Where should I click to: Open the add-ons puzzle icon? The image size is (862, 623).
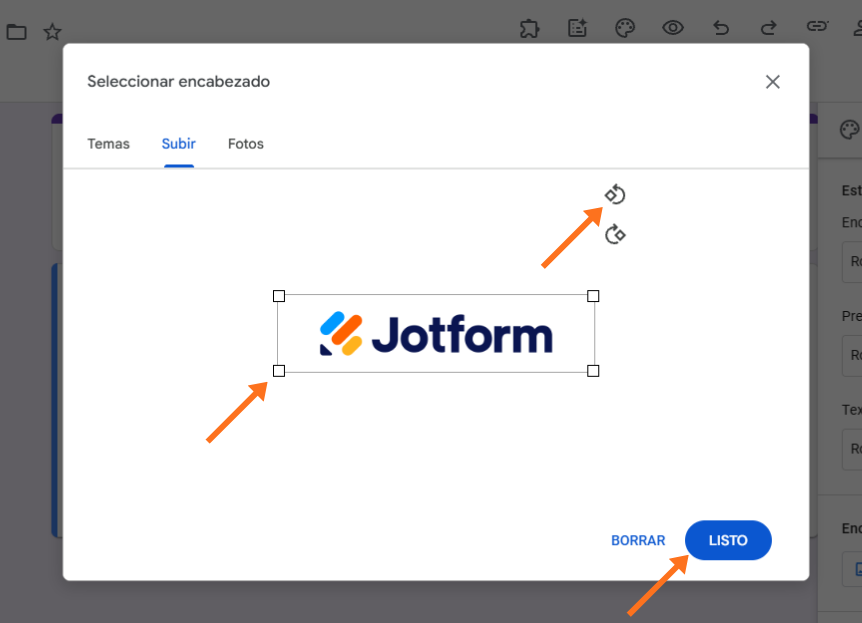pos(529,29)
